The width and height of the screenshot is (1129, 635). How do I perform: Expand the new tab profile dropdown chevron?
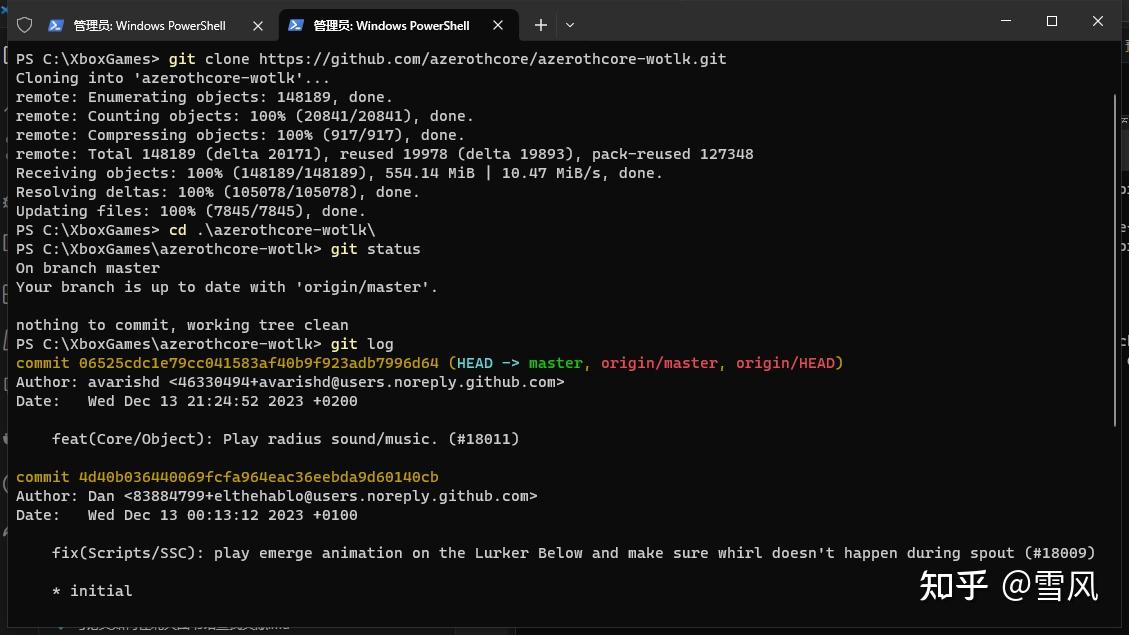(x=570, y=25)
